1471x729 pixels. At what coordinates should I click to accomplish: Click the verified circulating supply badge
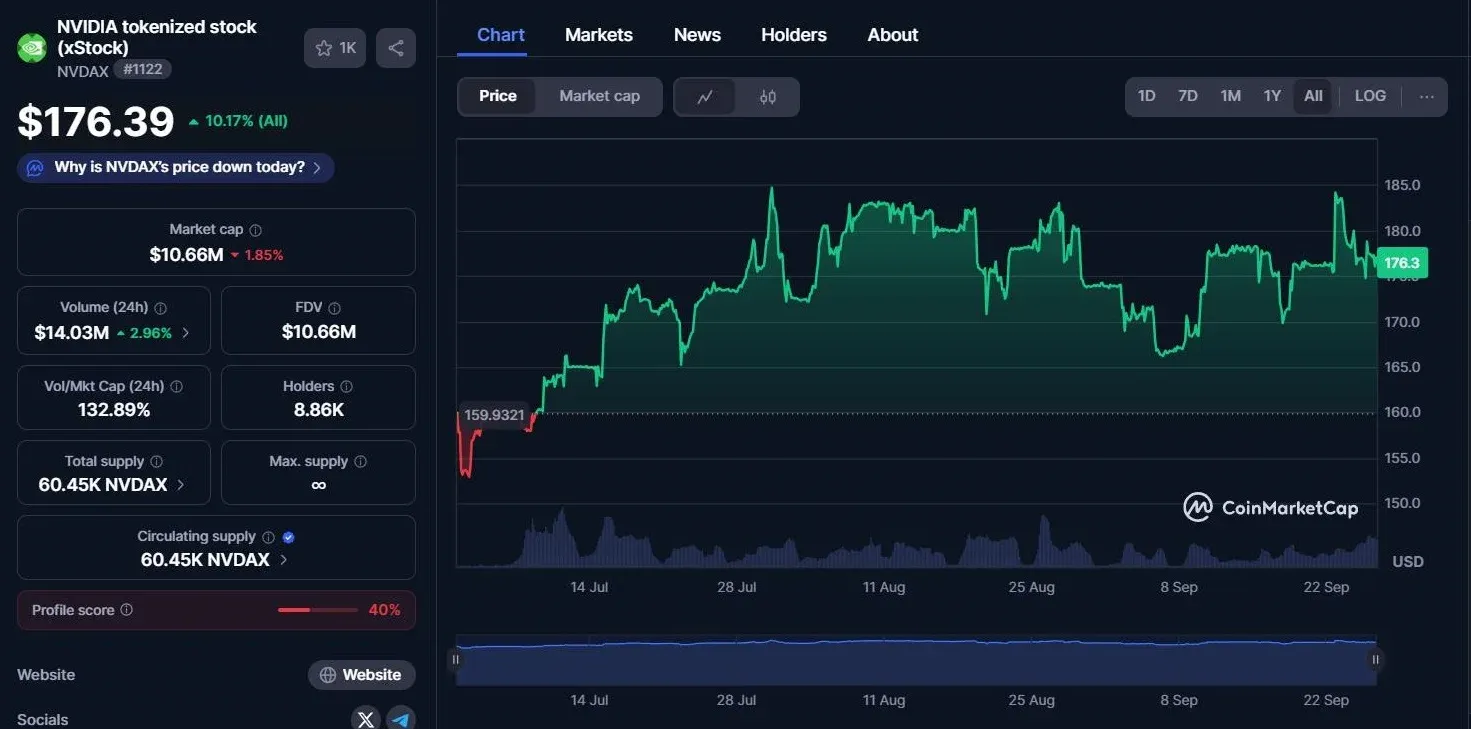[x=289, y=537]
